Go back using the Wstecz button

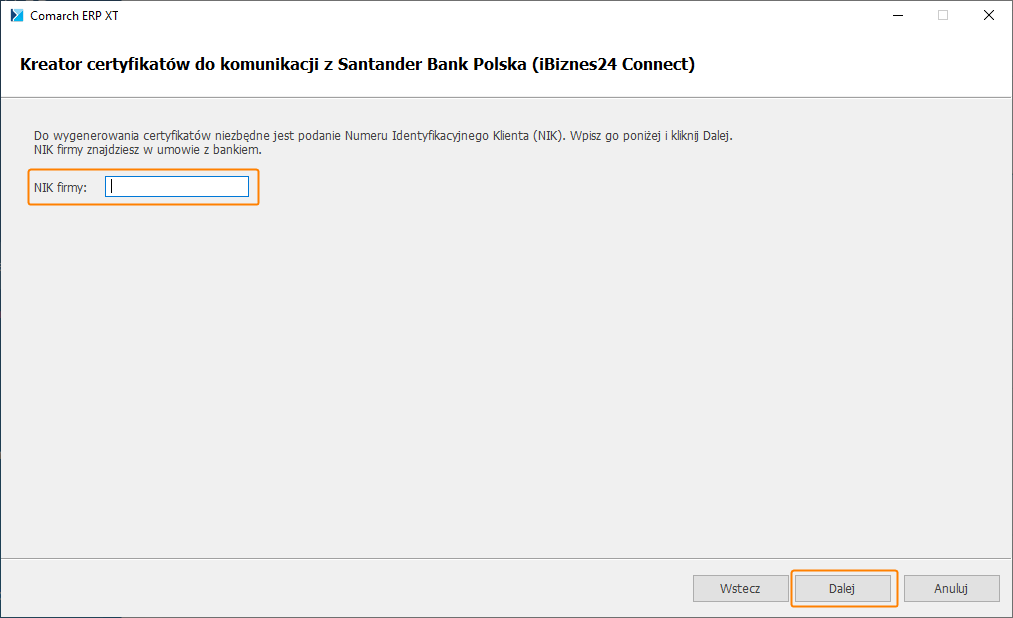click(x=740, y=589)
